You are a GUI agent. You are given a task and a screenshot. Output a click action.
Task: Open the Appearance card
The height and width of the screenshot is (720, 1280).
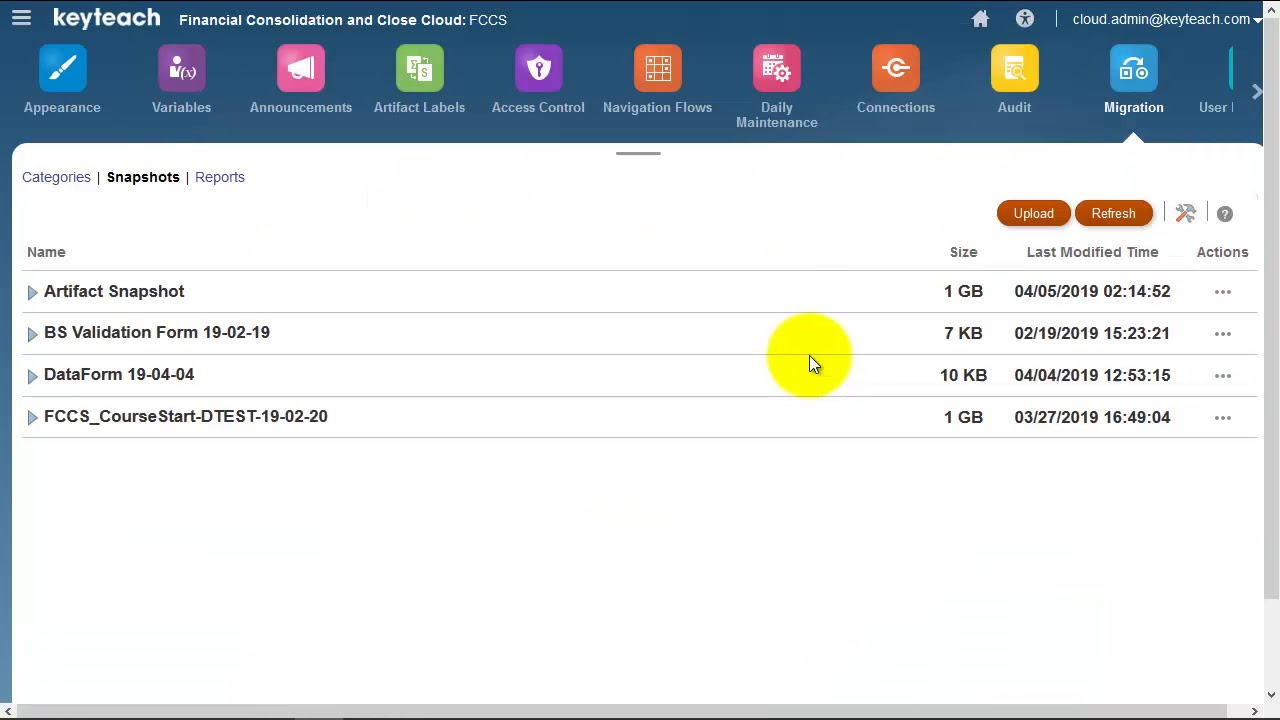coord(62,81)
